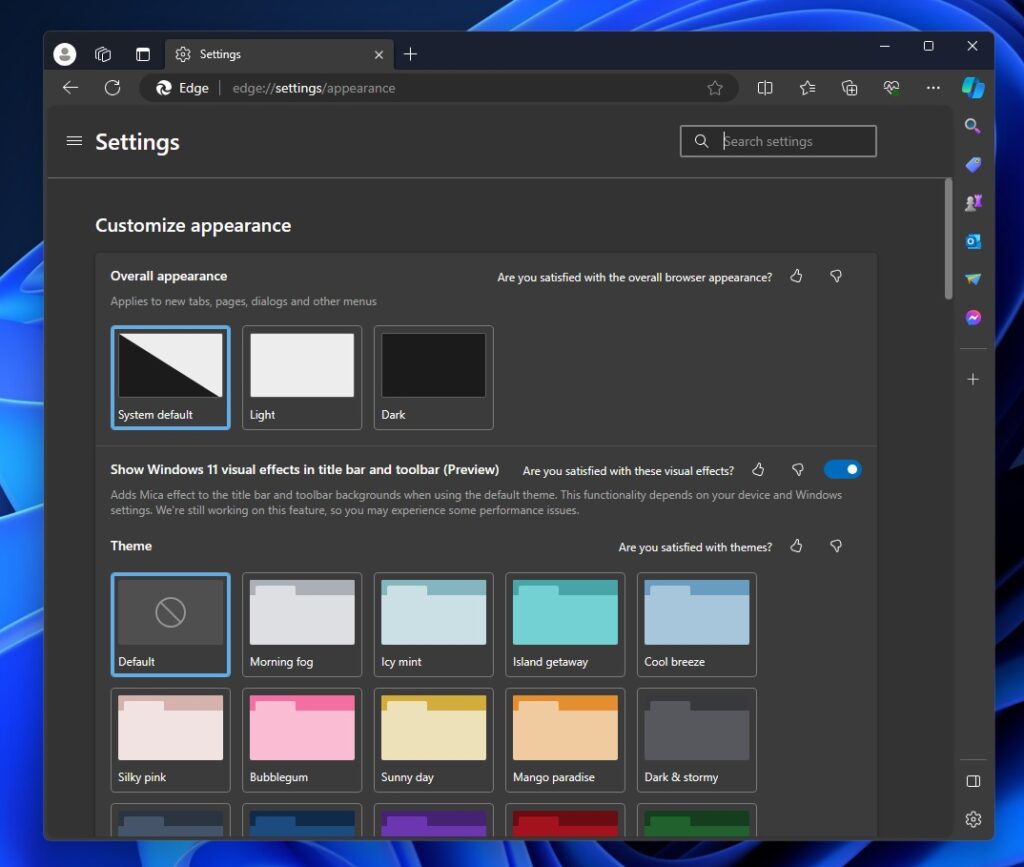Image resolution: width=1024 pixels, height=867 pixels.
Task: Open the Settings hamburger menu
Action: pyautogui.click(x=74, y=141)
